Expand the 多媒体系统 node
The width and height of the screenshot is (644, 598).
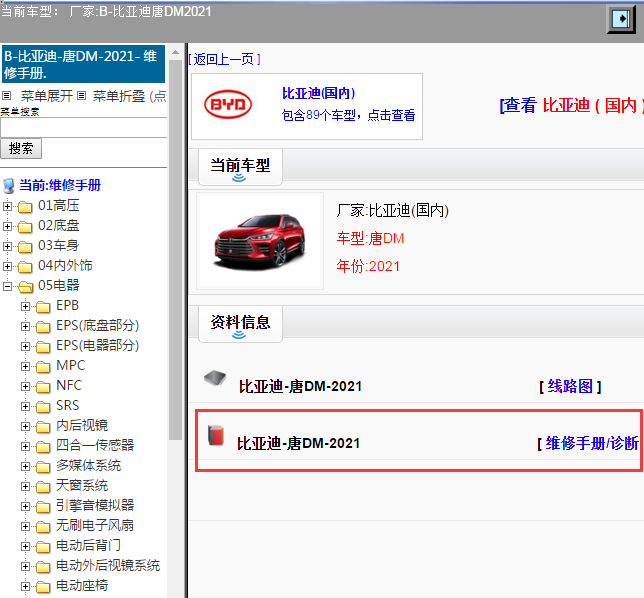pos(25,467)
